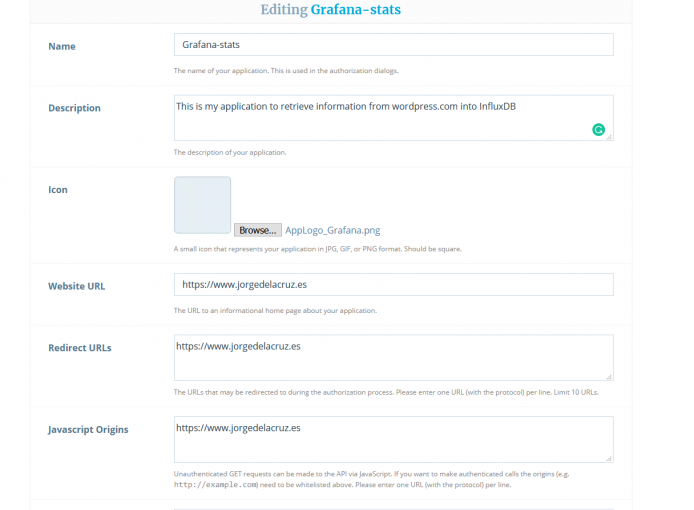Screen dimensions: 694x510
Task: Click the Grammarly icon in Description box
Action: pyautogui.click(x=598, y=130)
